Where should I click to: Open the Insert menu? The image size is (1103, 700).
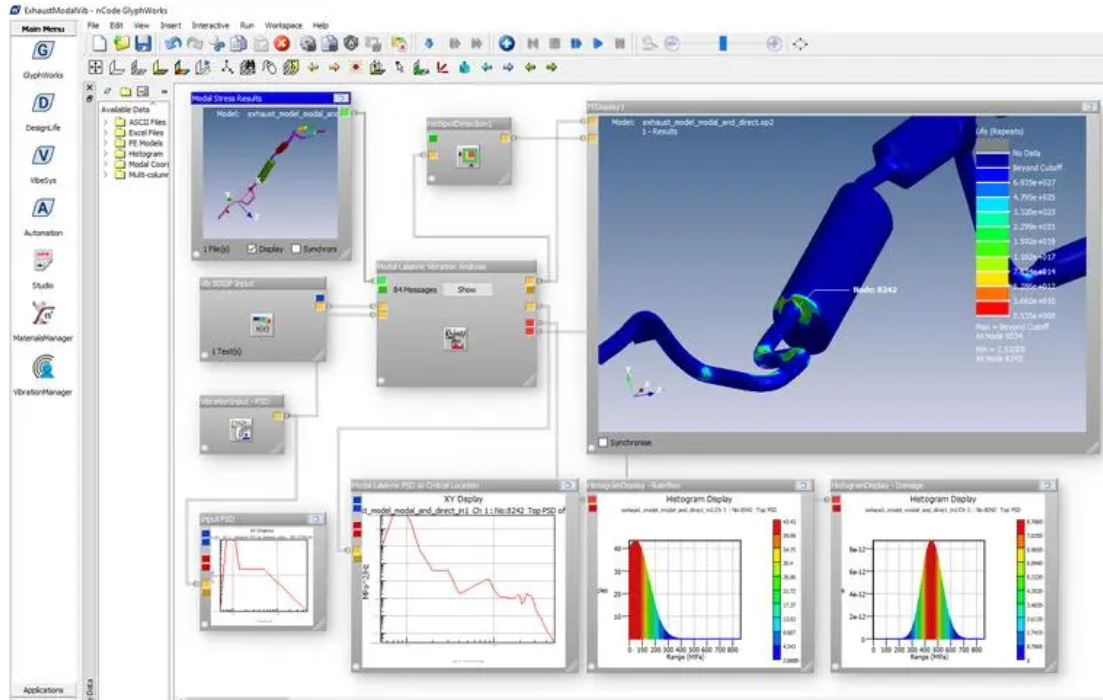[170, 25]
